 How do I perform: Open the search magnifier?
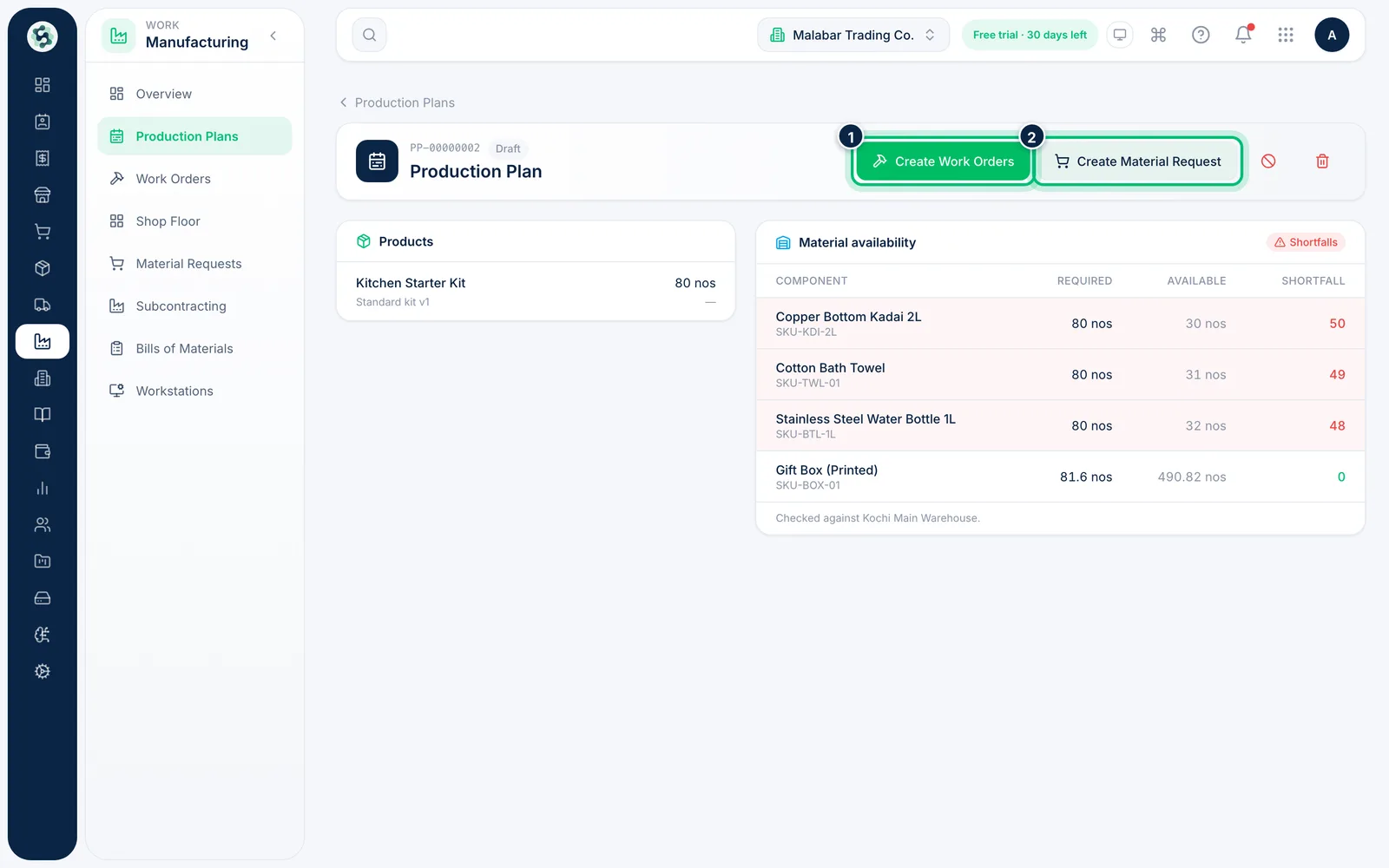[369, 35]
